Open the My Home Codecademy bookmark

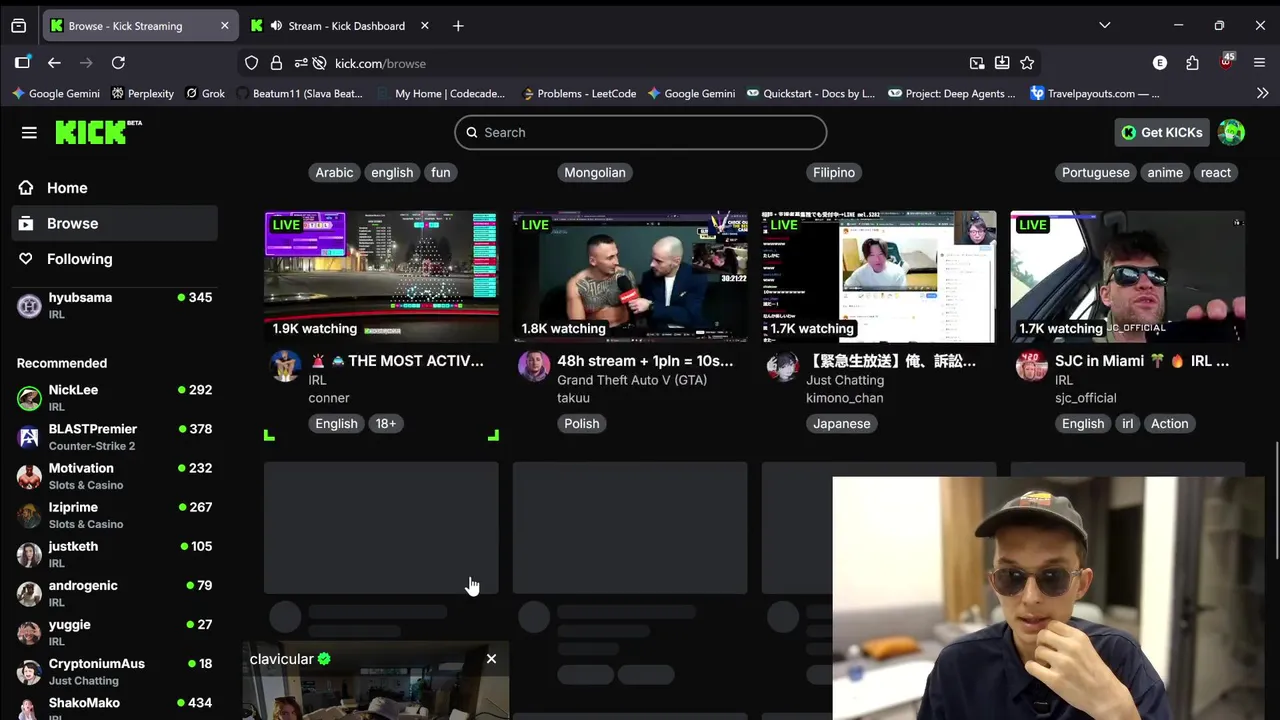click(x=441, y=93)
